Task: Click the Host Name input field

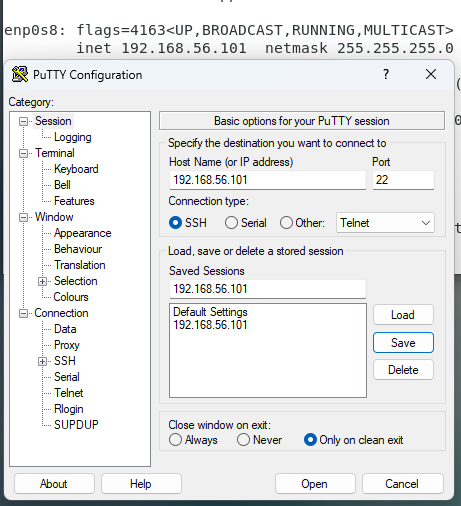Action: (x=268, y=180)
